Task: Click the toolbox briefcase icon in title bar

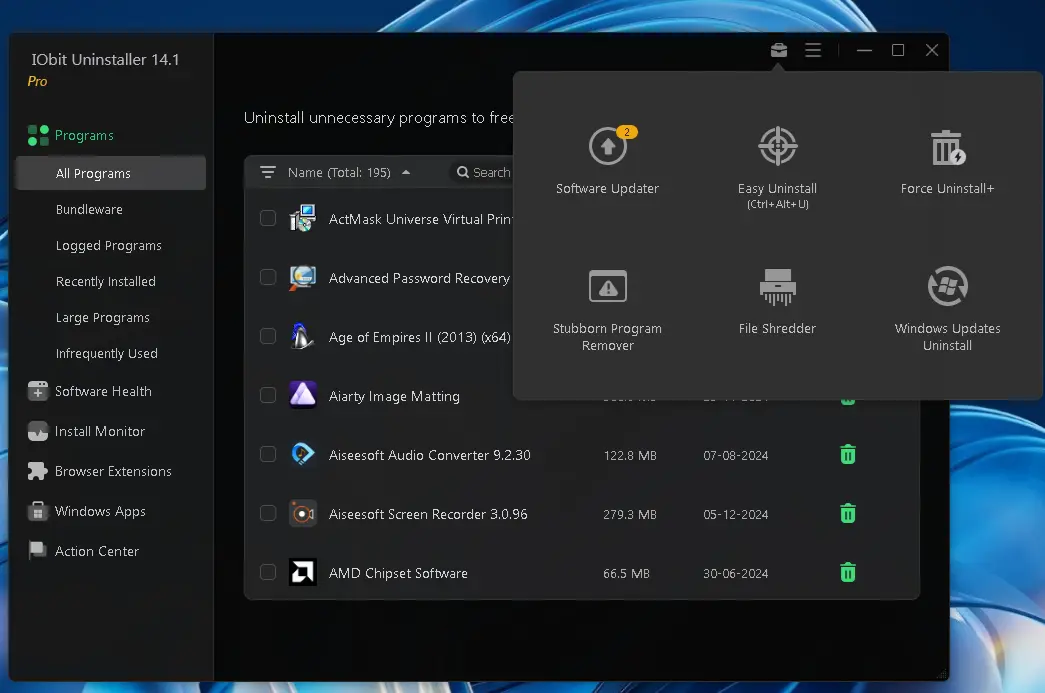Action: point(779,50)
